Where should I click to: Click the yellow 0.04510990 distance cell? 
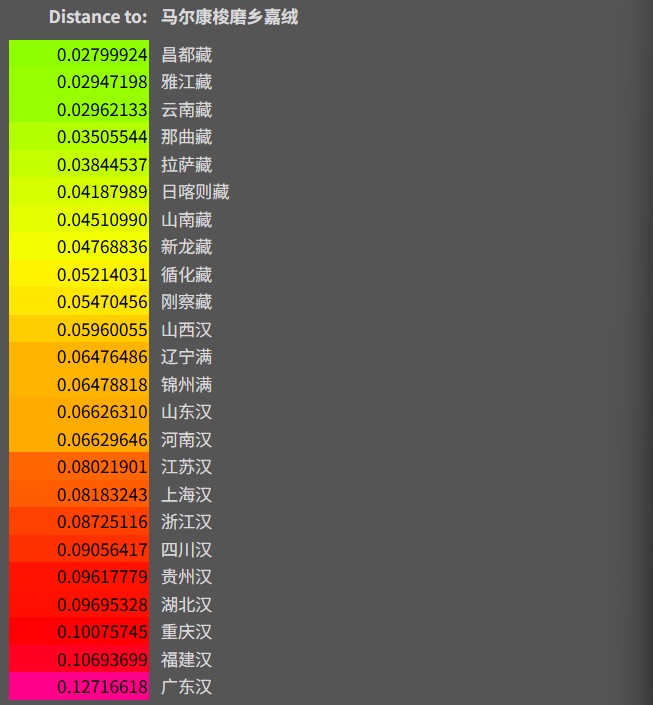(x=80, y=220)
